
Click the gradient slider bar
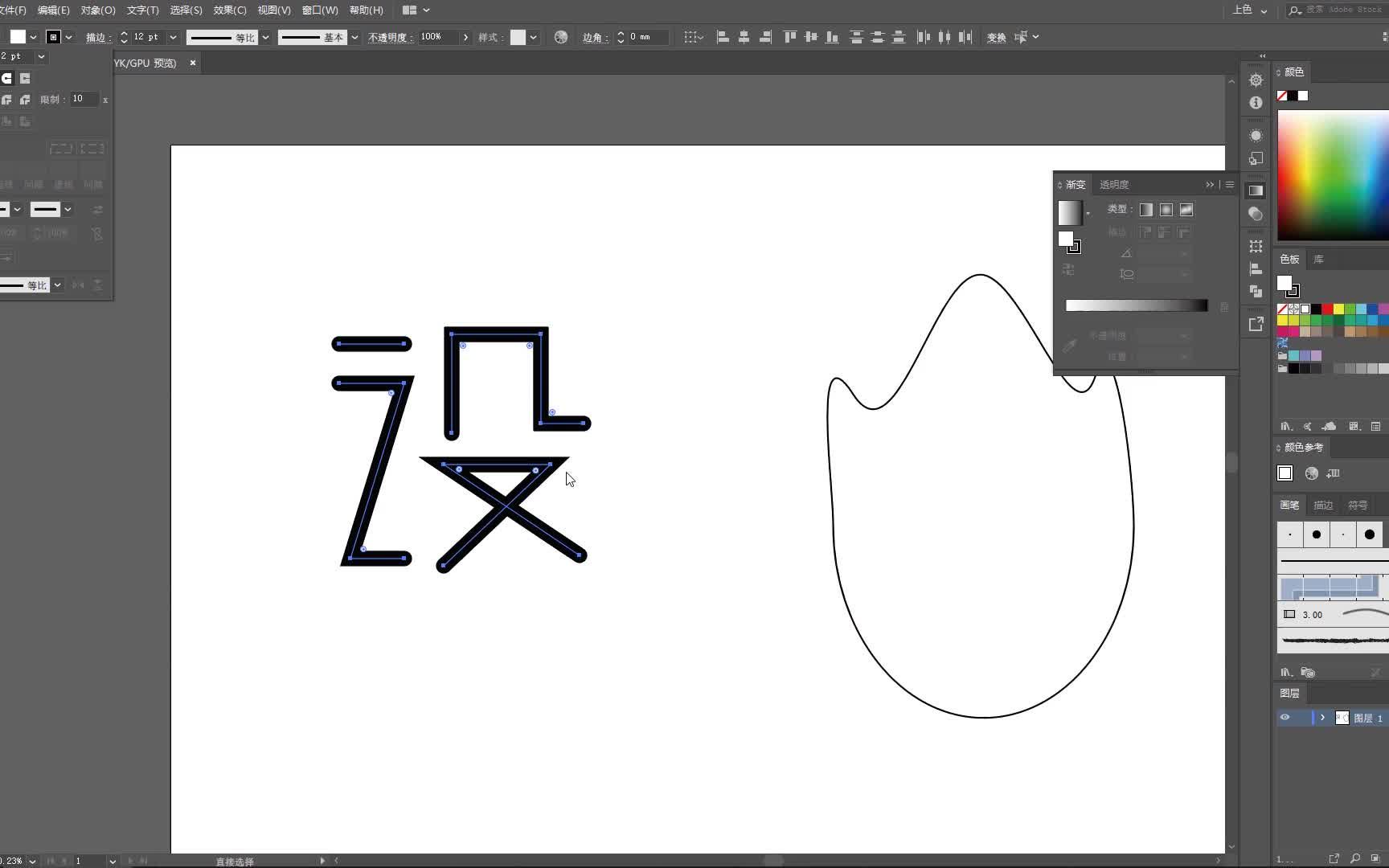[x=1137, y=305]
